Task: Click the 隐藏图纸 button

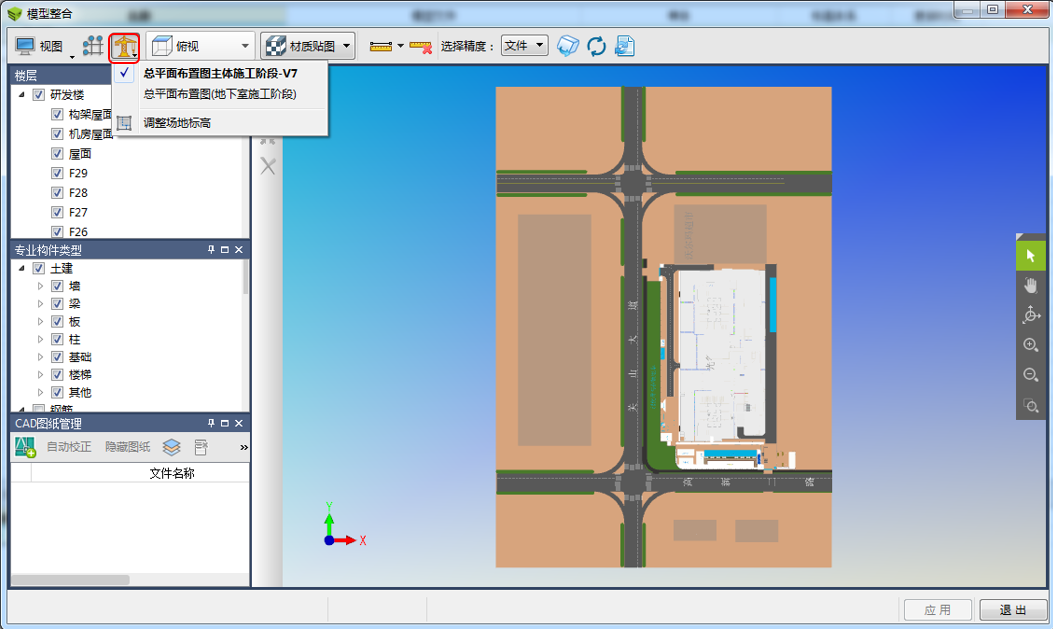Action: [128, 447]
